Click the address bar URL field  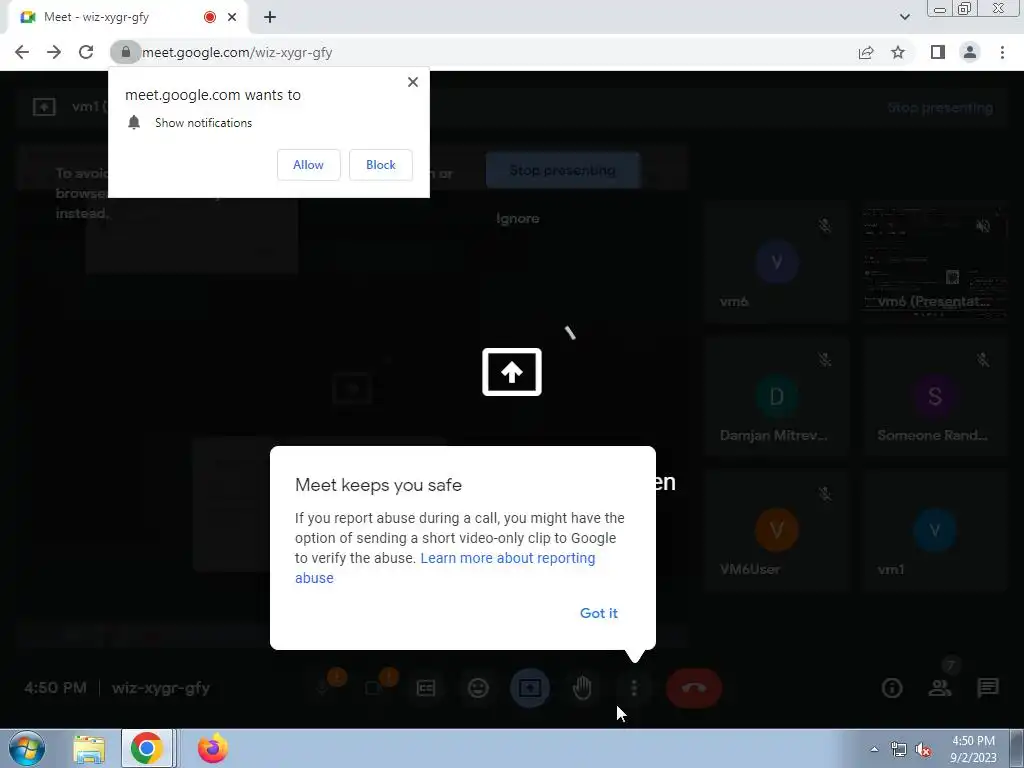tap(483, 52)
